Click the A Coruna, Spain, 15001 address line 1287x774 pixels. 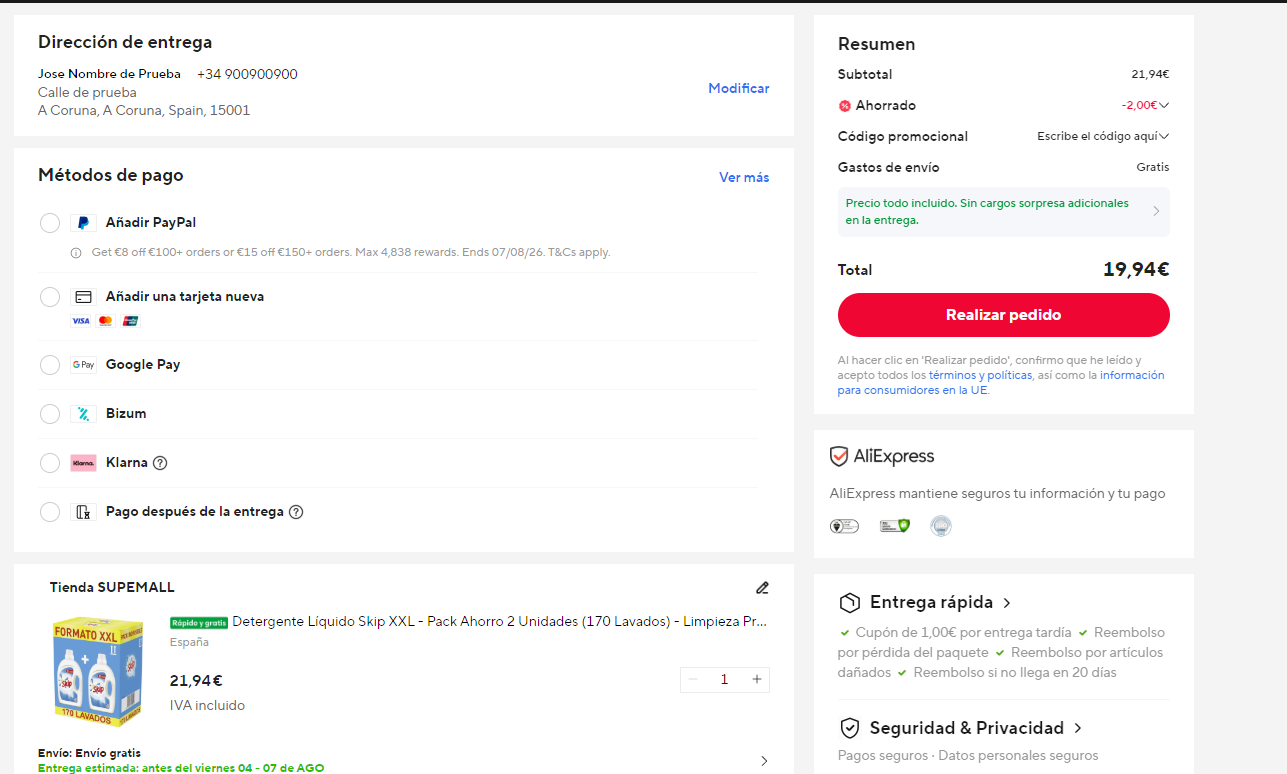click(144, 111)
